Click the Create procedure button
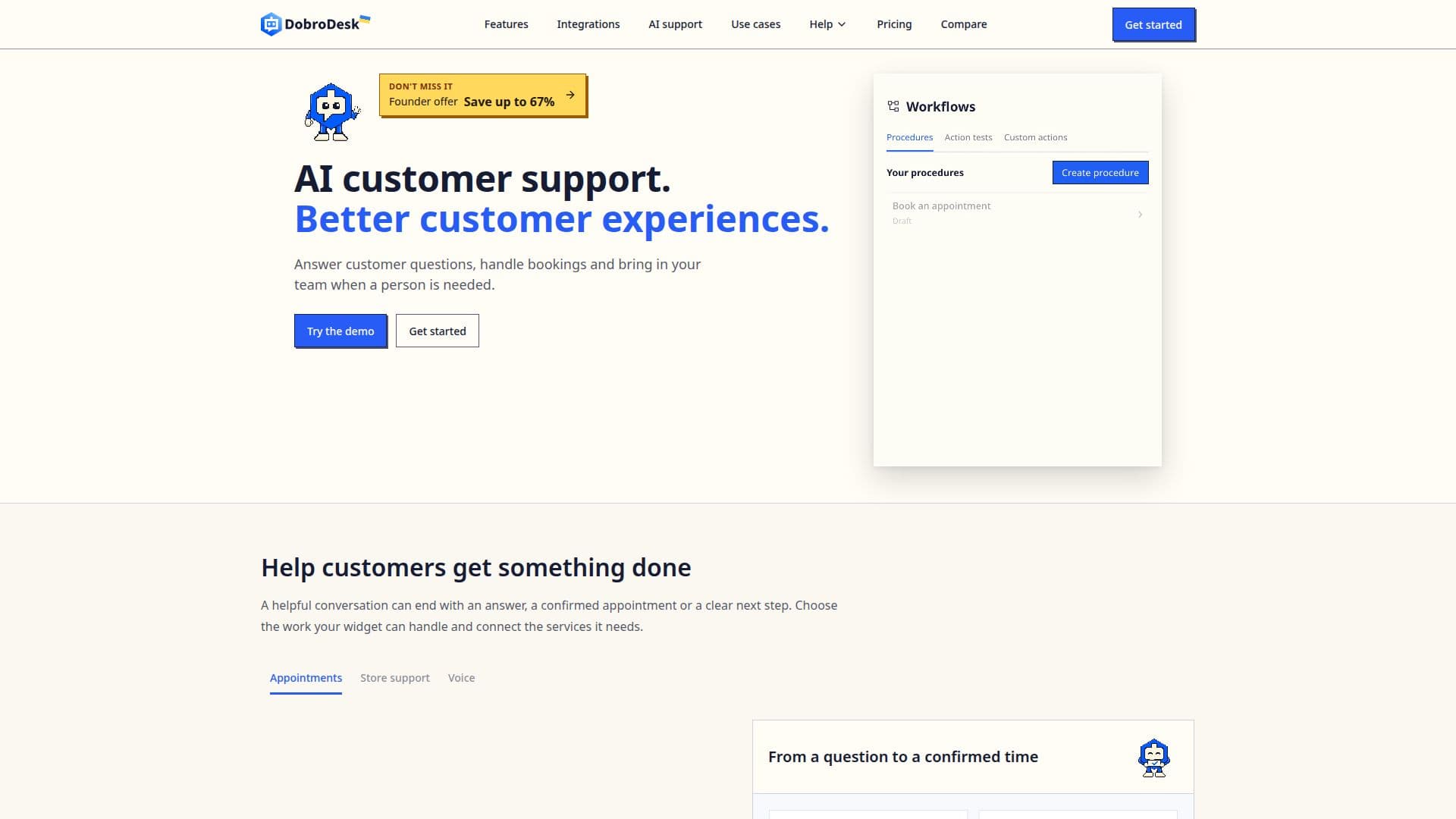This screenshot has height=819, width=1456. click(x=1100, y=172)
